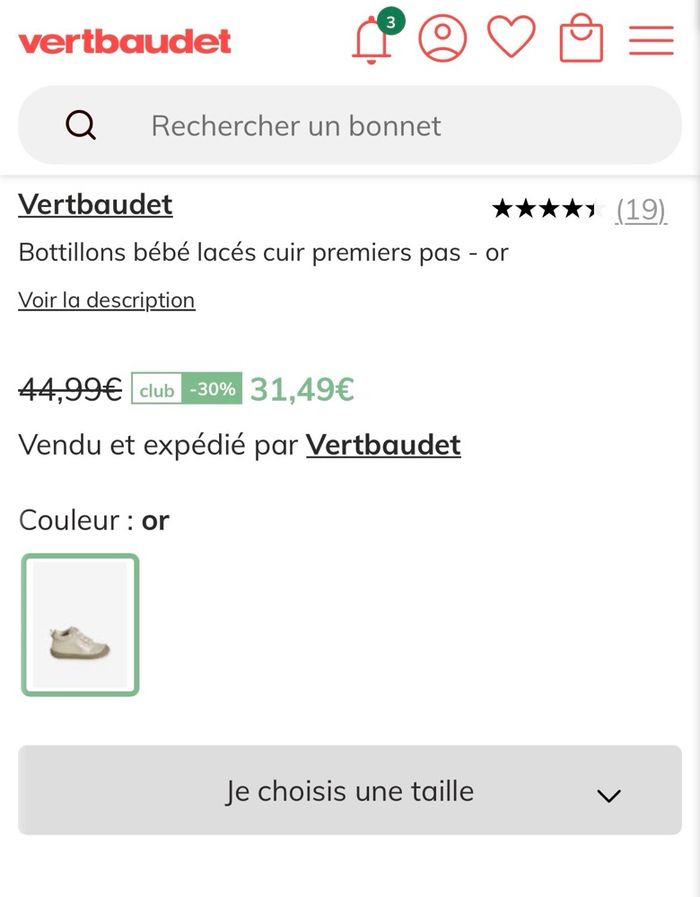Screen dimensions: 700x897
Task: Go to home via the vertbaudet logo
Action: click(124, 41)
